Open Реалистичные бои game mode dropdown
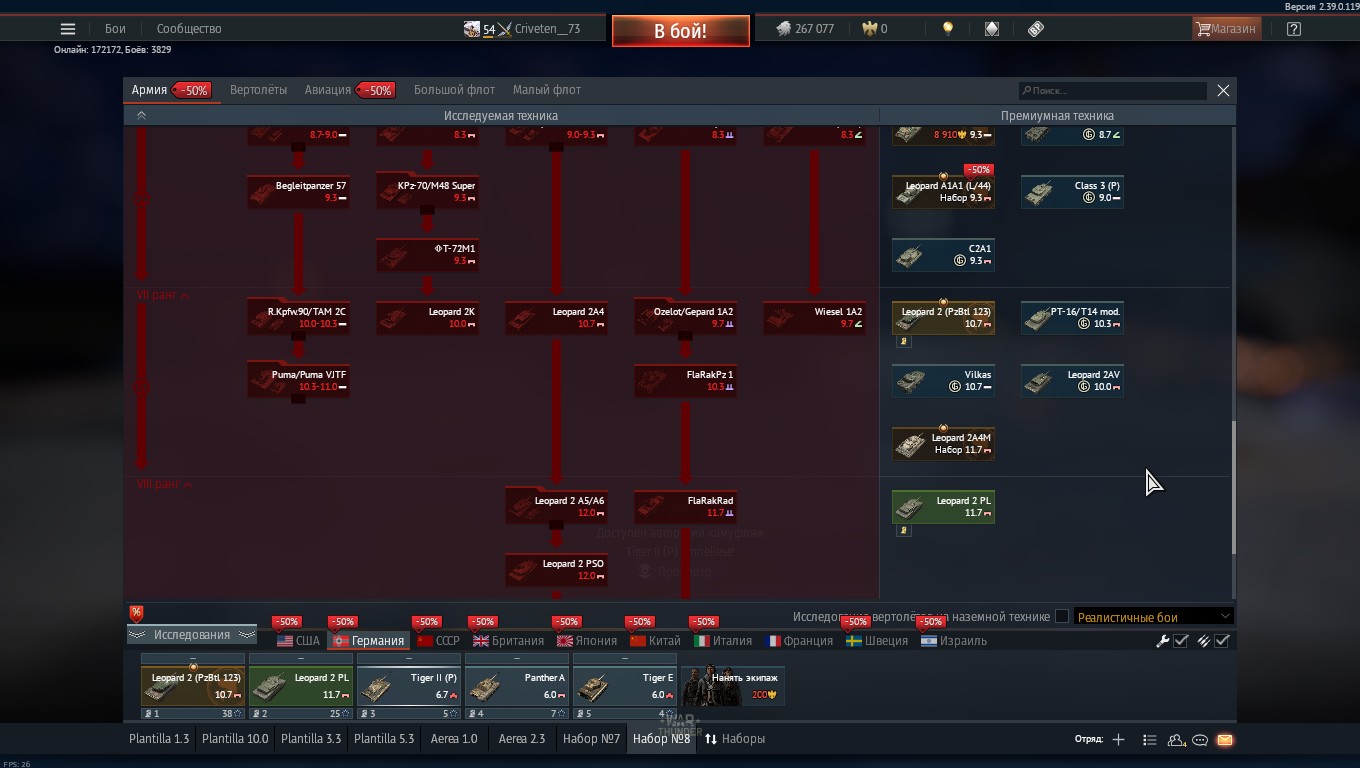Viewport: 1360px width, 768px height. click(x=1153, y=617)
